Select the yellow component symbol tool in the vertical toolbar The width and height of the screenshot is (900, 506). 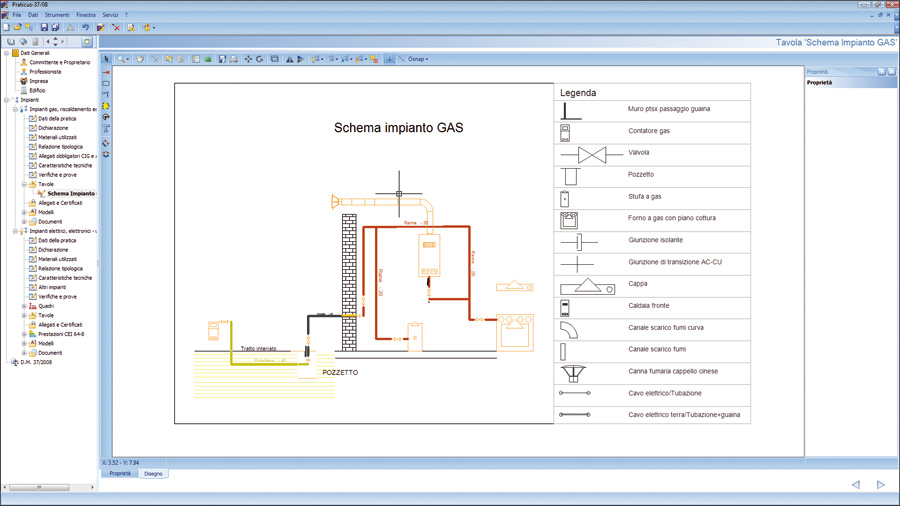point(106,106)
